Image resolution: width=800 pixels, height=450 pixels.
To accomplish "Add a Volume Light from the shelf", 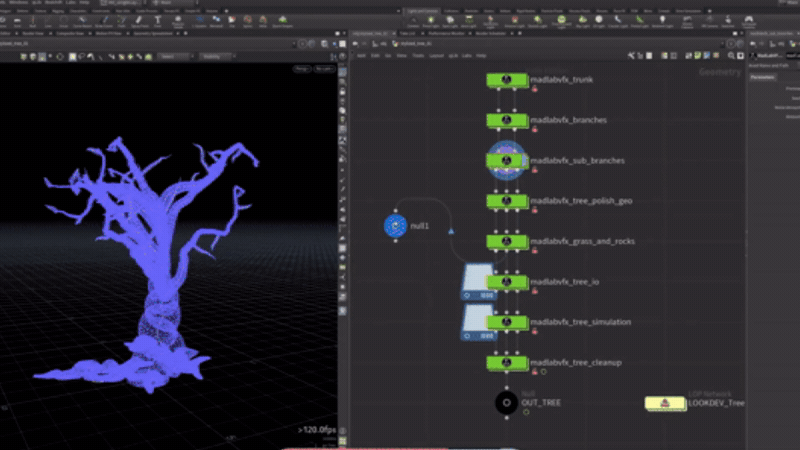I will (514, 22).
